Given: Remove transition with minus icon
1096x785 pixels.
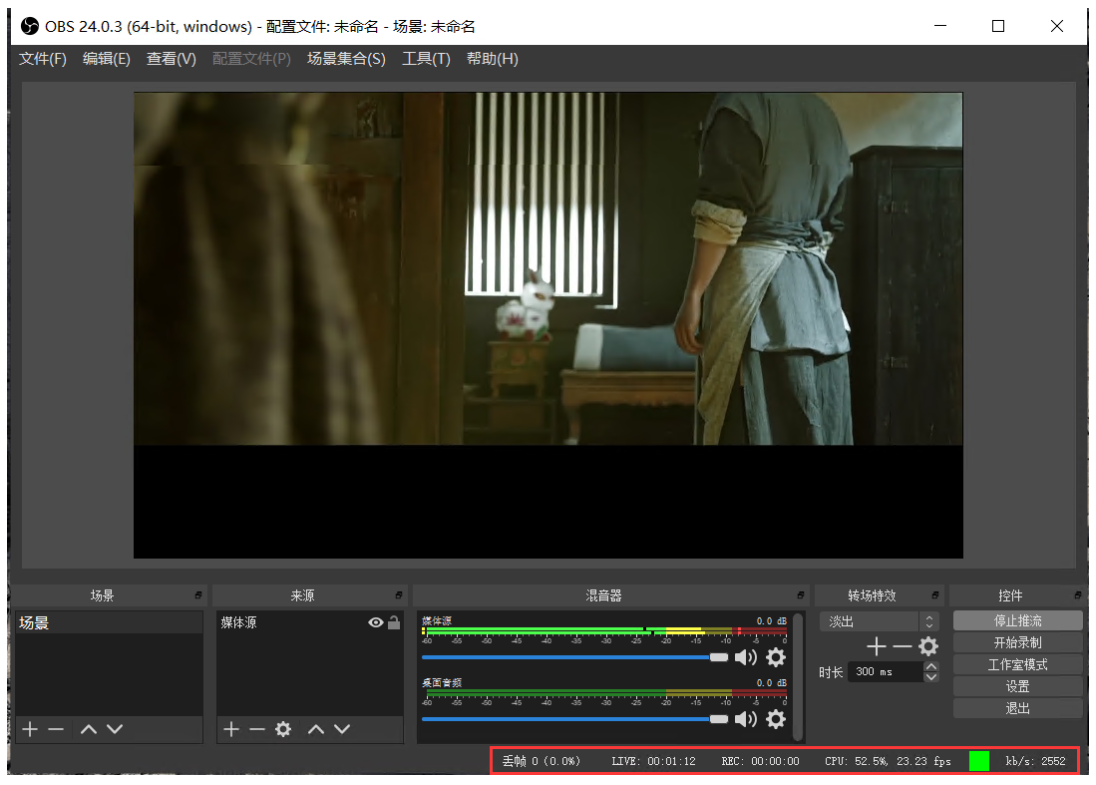Looking at the screenshot, I should coord(902,647).
